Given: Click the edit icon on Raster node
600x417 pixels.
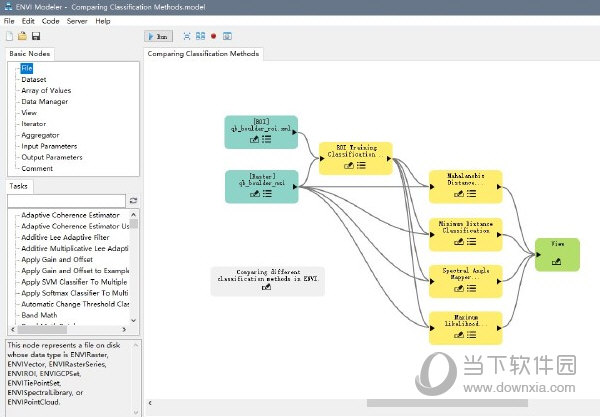Looking at the screenshot, I should click(x=255, y=194).
